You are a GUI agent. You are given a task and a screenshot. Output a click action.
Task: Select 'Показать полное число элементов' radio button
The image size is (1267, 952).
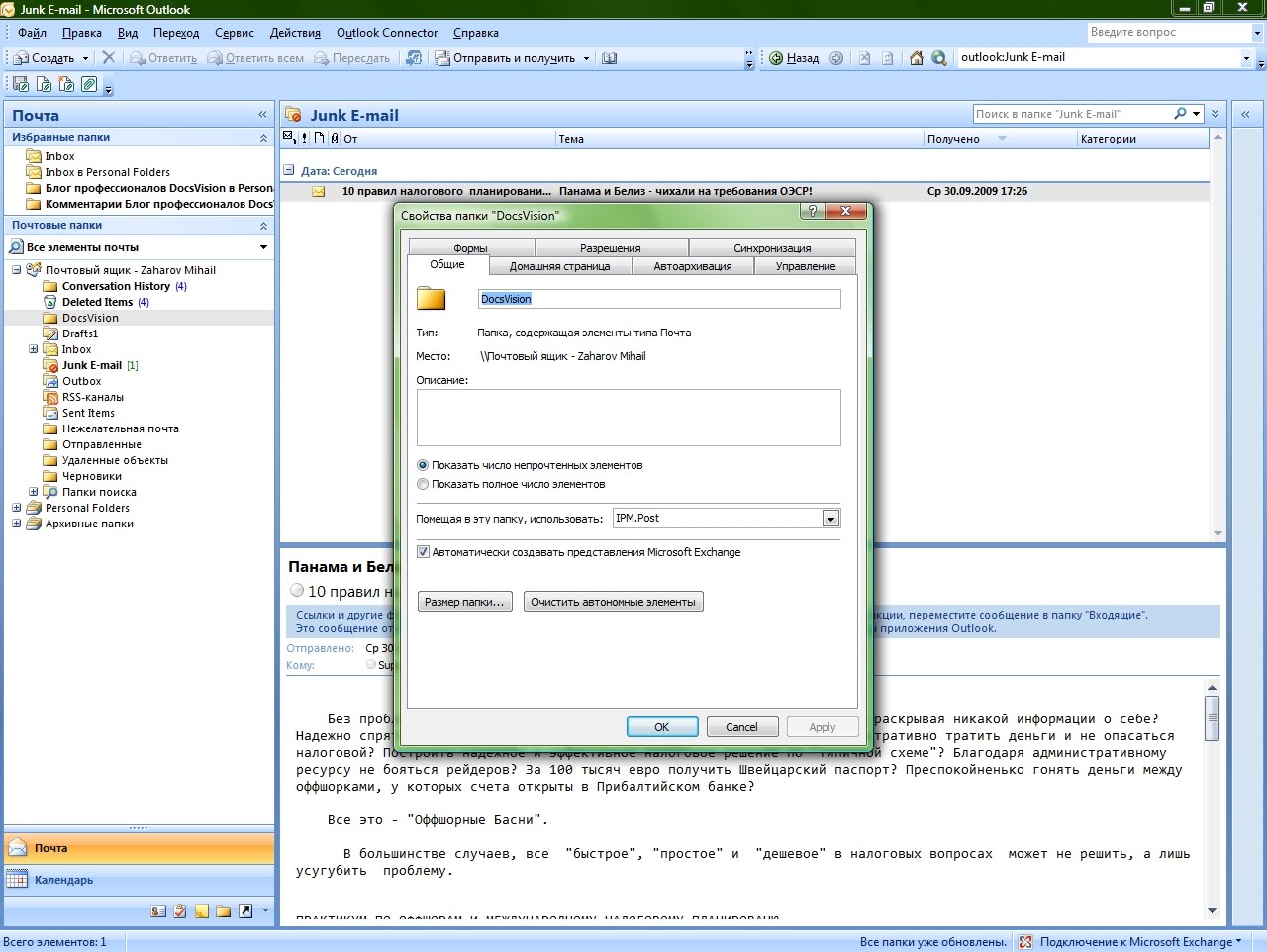(423, 484)
